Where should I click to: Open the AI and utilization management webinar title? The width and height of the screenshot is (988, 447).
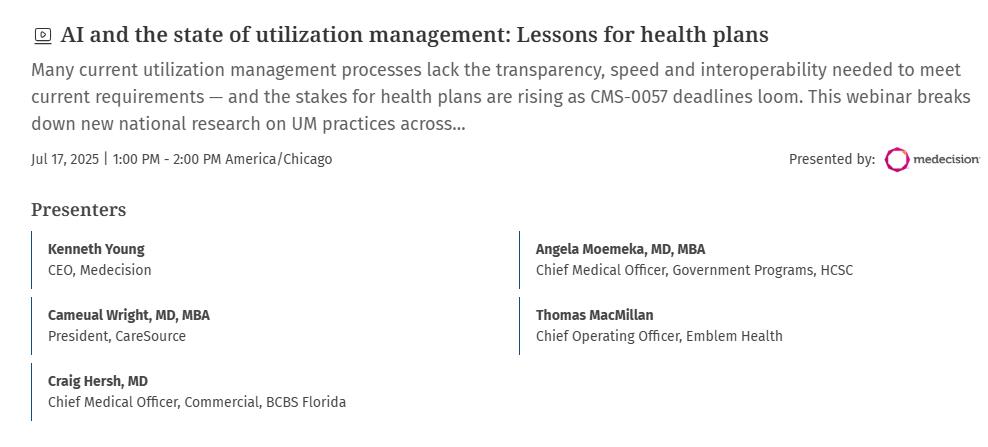coord(414,35)
